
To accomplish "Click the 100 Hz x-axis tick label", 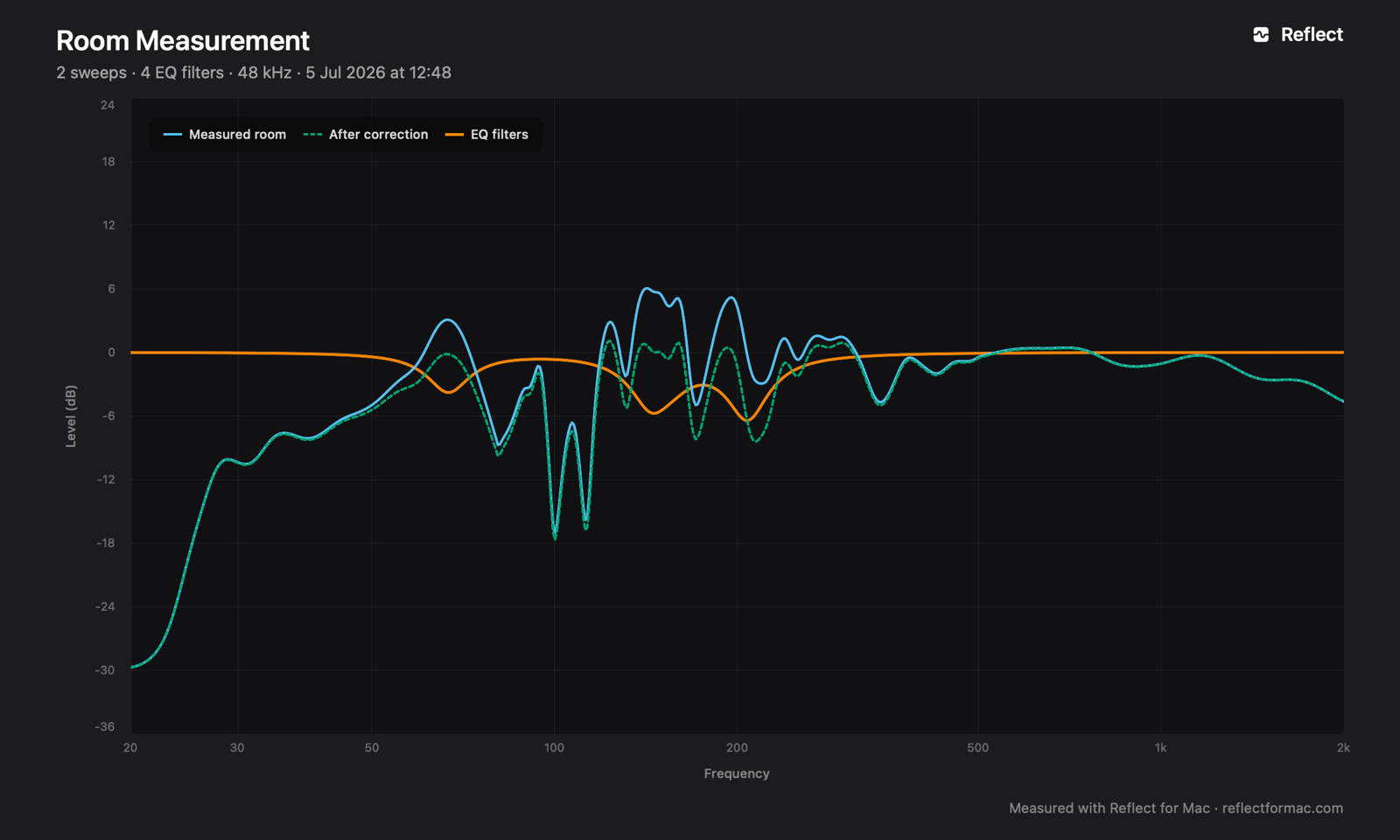I will [x=554, y=747].
